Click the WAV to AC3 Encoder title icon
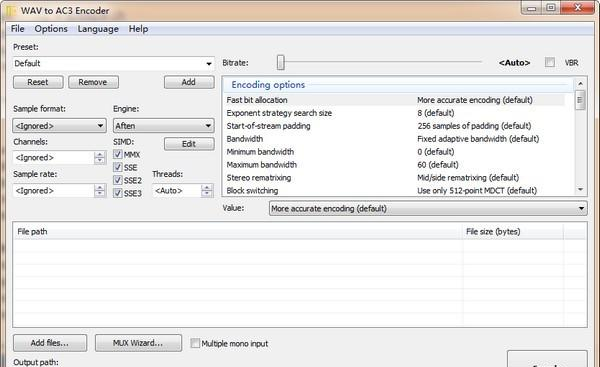This screenshot has width=600, height=367. 10,11
